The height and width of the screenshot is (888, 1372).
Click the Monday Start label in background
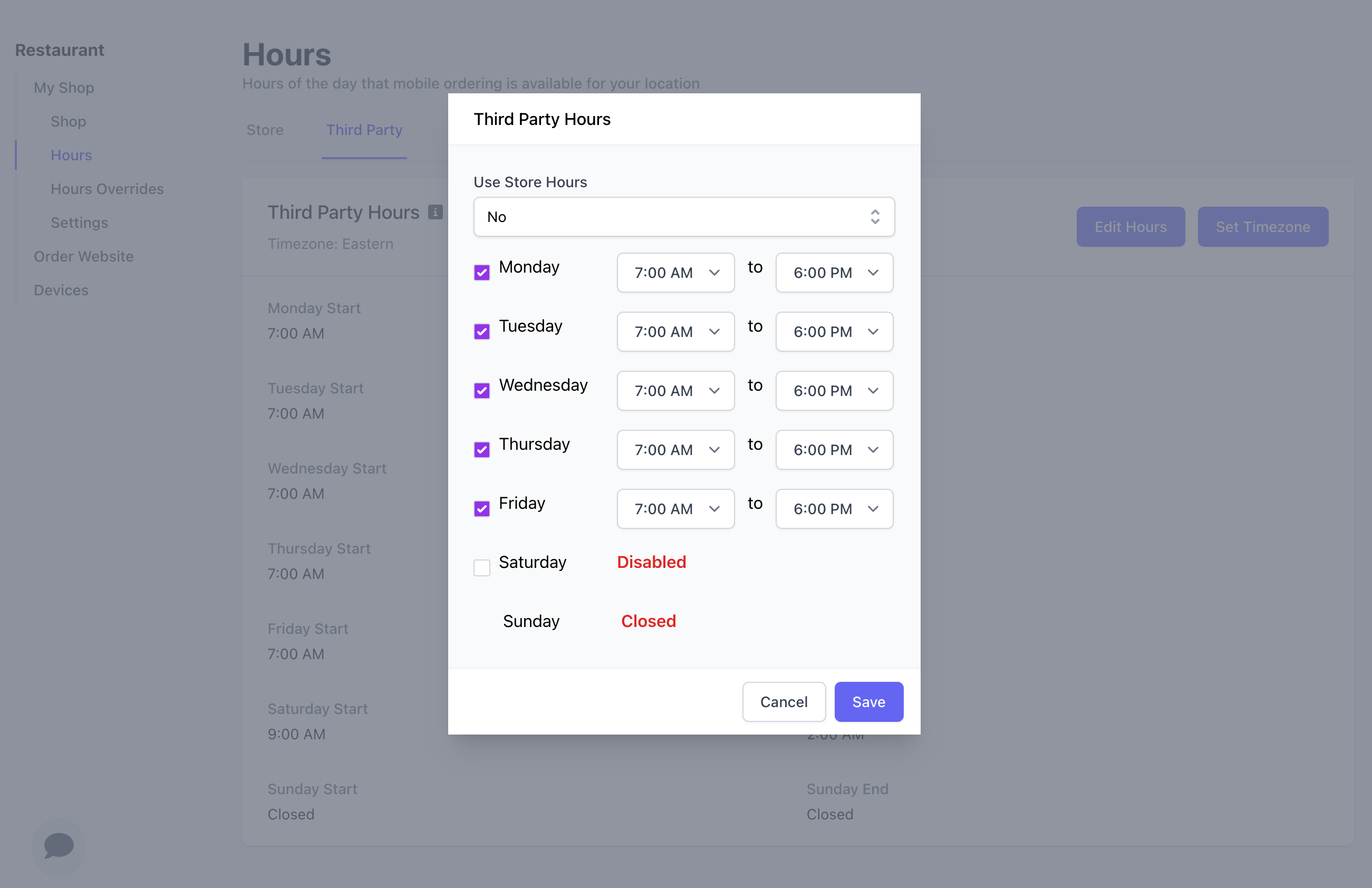(314, 308)
